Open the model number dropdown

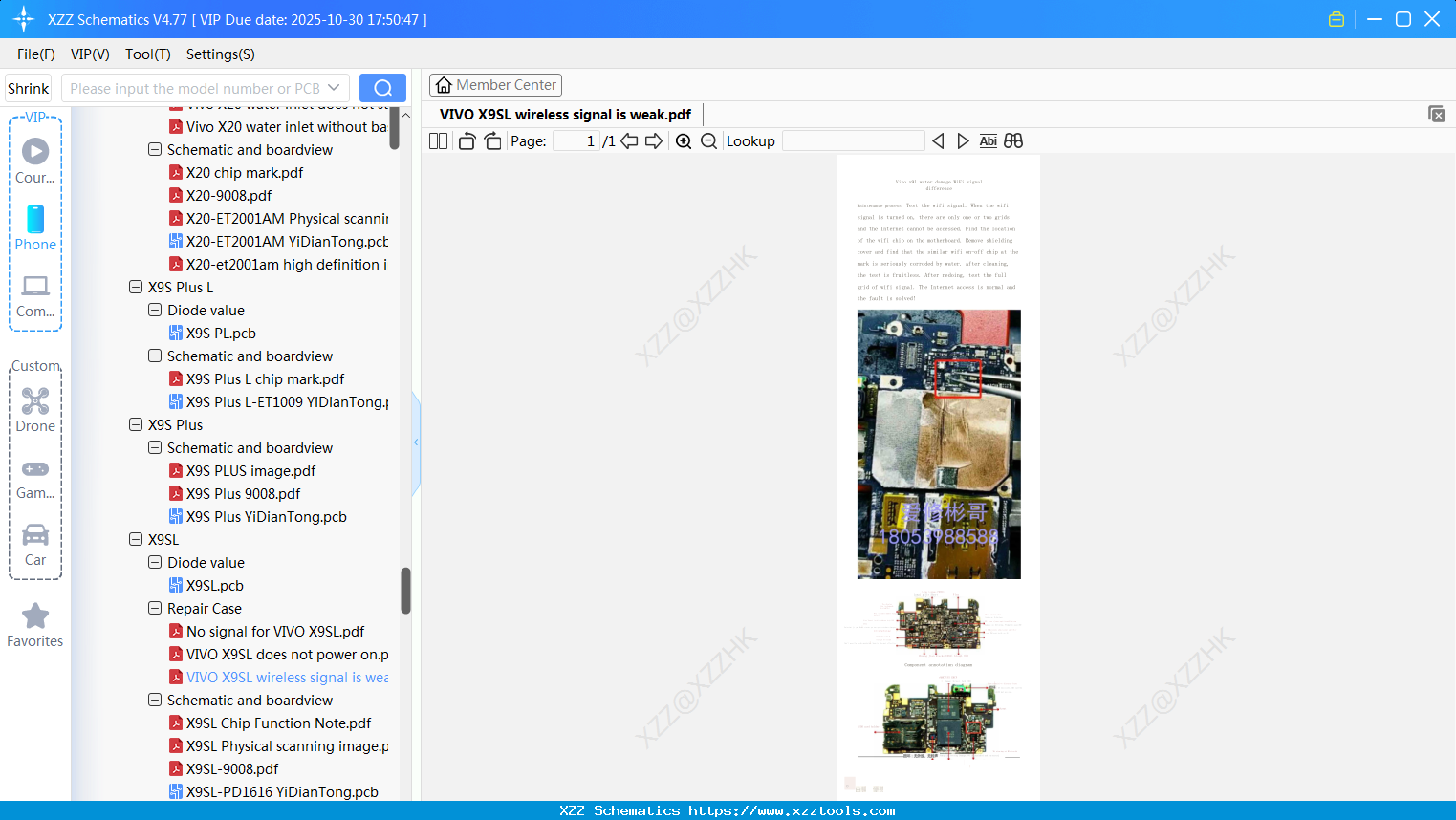pos(334,88)
